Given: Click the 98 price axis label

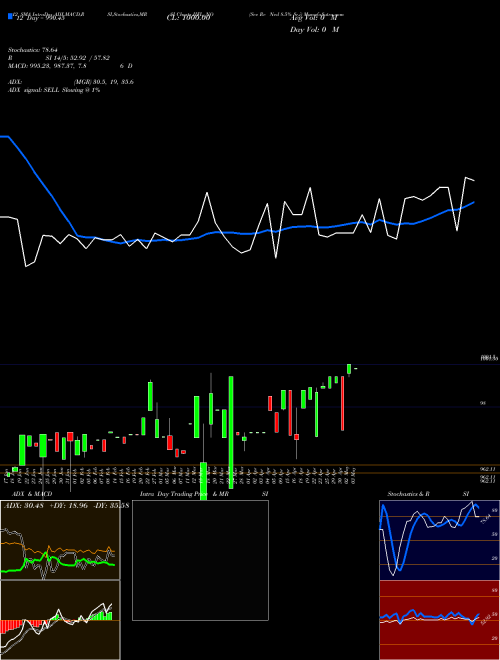Looking at the screenshot, I should point(483,403).
